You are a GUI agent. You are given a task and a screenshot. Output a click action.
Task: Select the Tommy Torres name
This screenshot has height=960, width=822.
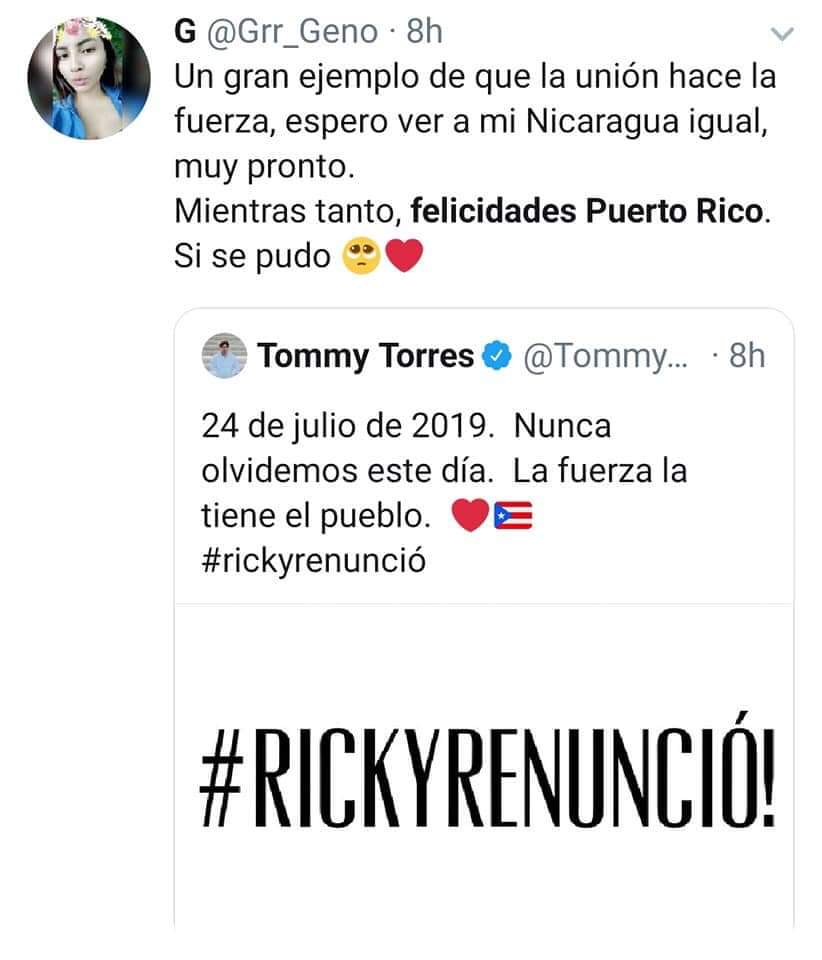click(366, 356)
